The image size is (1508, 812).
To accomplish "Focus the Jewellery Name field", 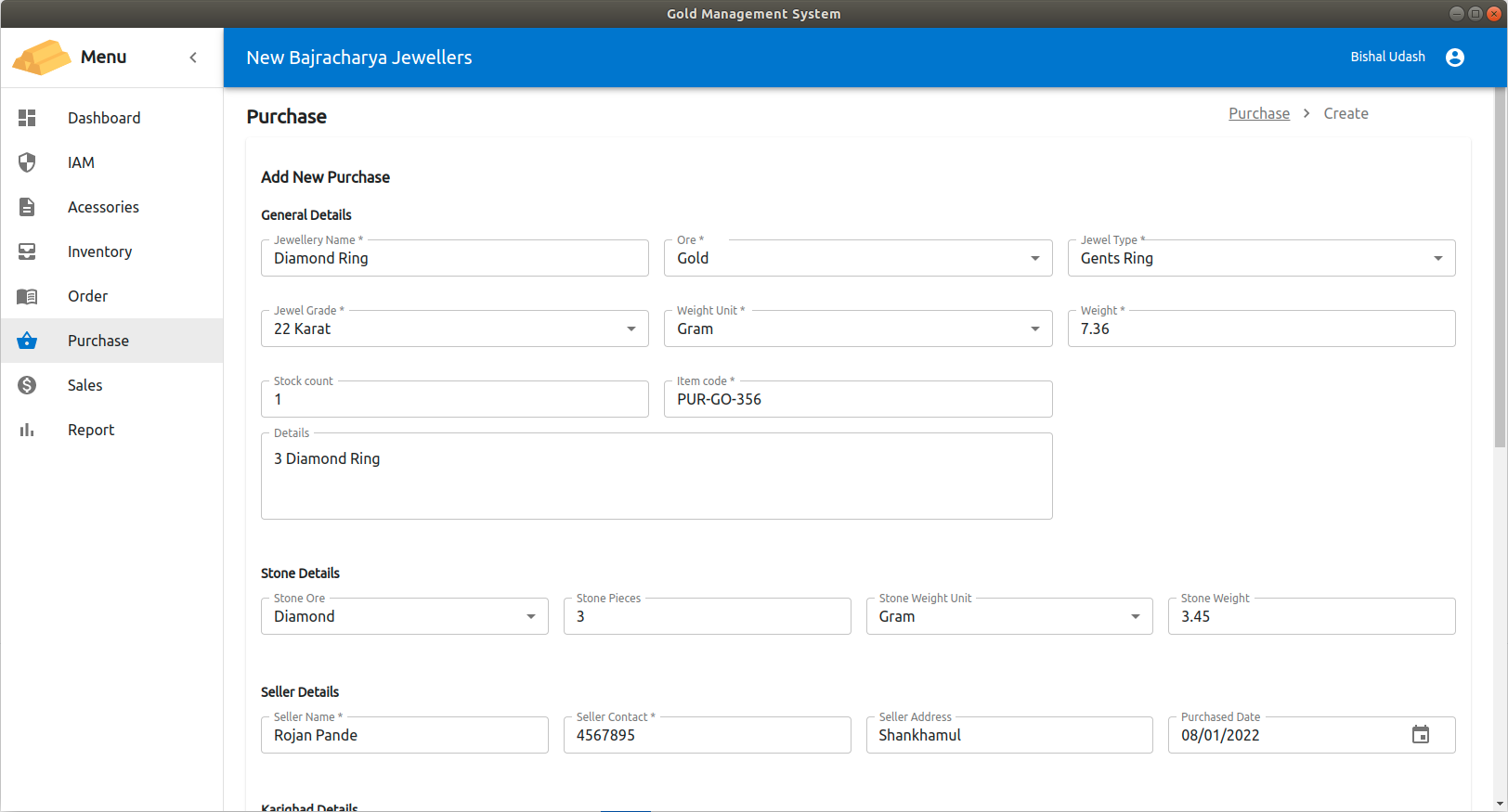I will coord(455,258).
